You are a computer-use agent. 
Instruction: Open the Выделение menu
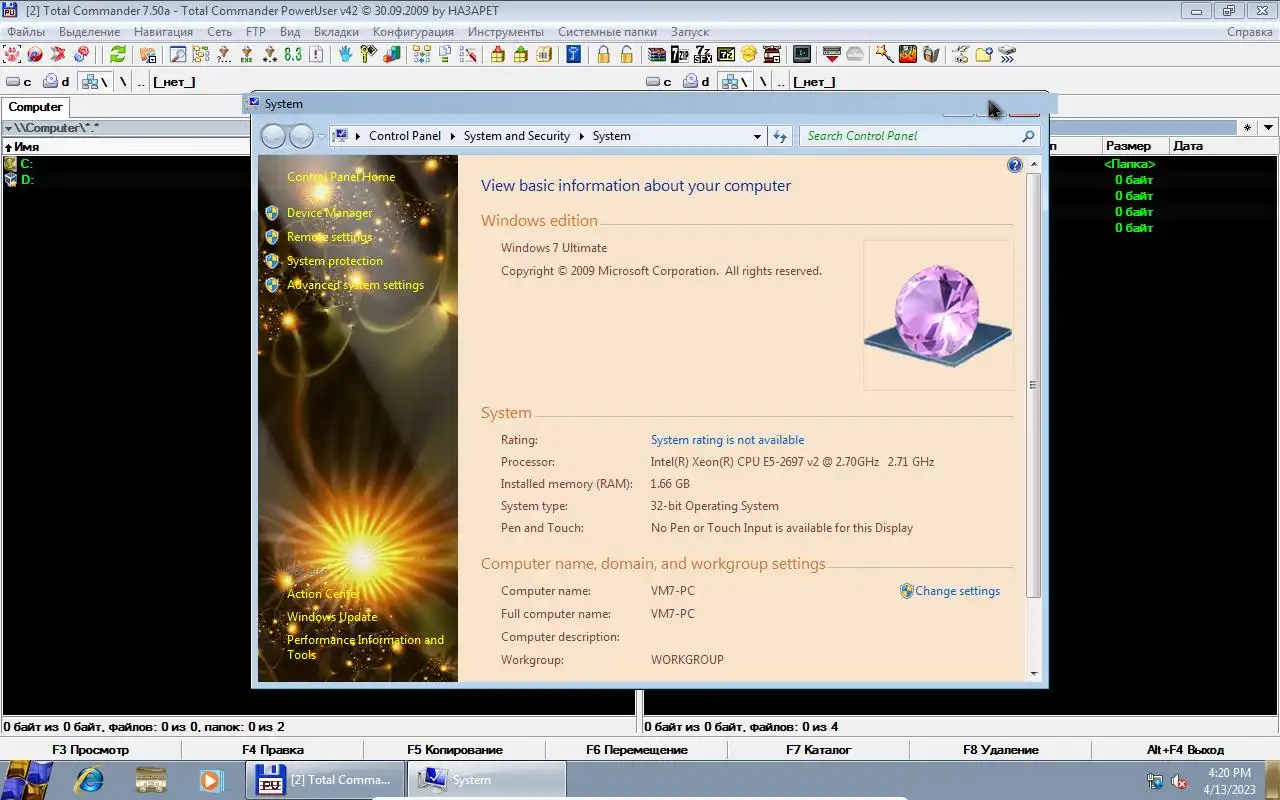pos(90,32)
